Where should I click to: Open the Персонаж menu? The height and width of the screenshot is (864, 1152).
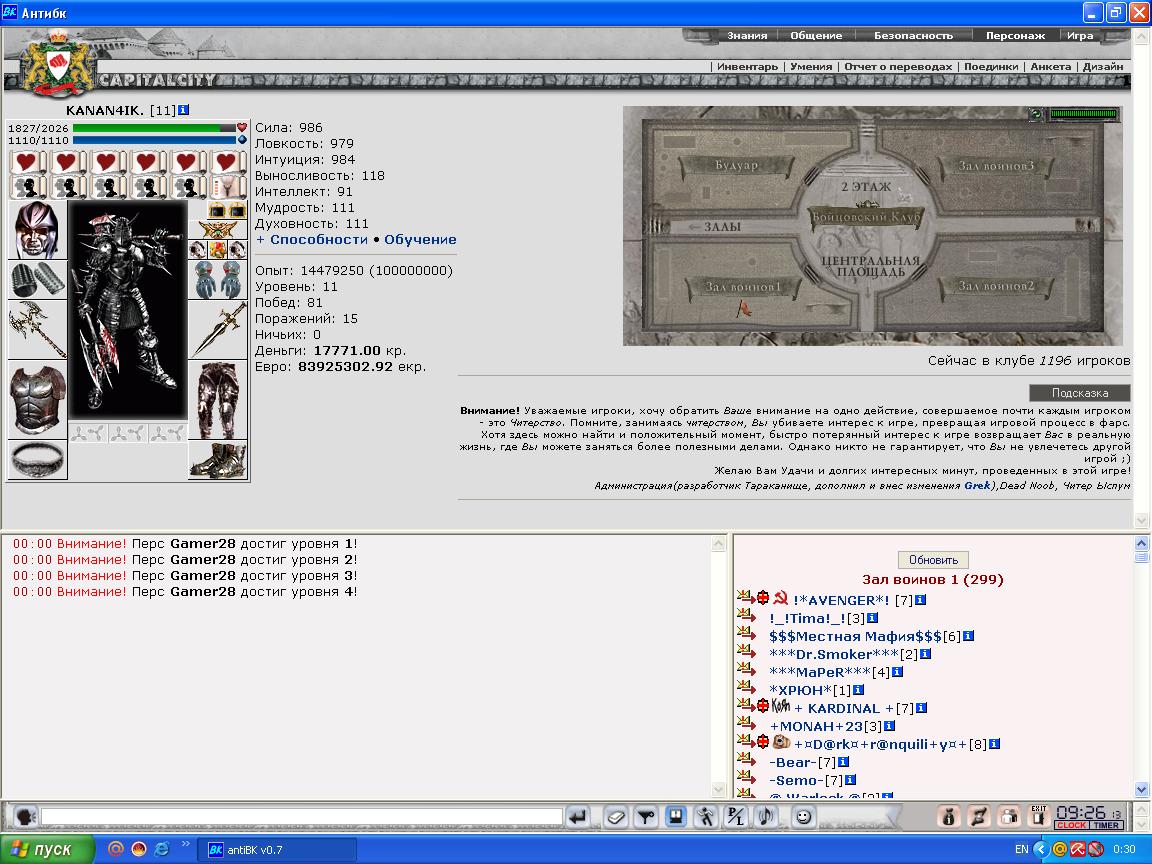pyautogui.click(x=1015, y=35)
